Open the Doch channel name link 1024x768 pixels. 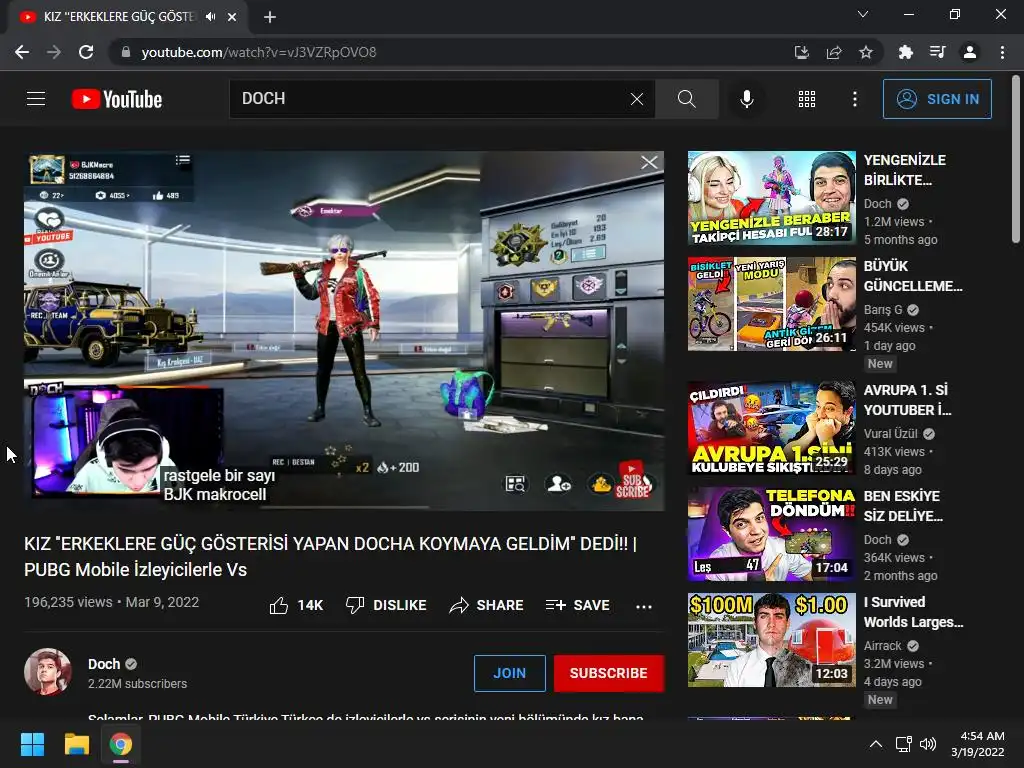104,664
